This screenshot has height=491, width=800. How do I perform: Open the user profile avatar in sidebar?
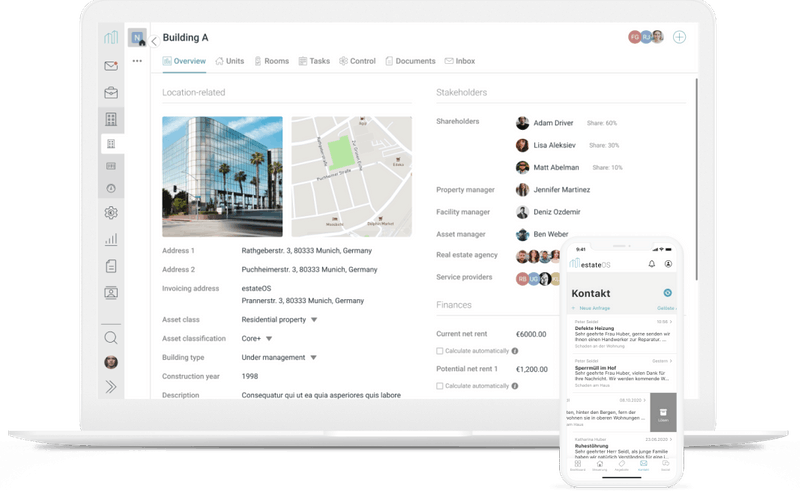pyautogui.click(x=111, y=362)
